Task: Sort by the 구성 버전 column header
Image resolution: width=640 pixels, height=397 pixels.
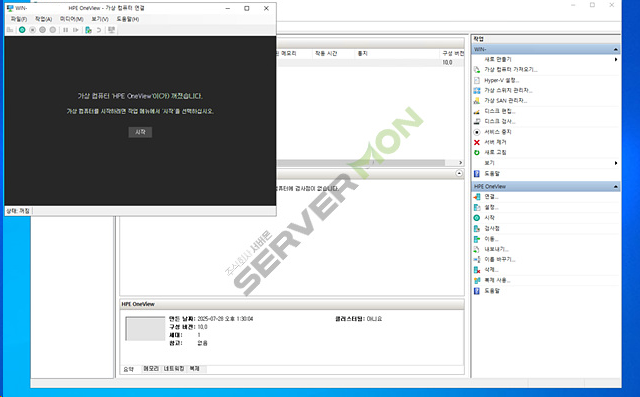Action: (452, 53)
